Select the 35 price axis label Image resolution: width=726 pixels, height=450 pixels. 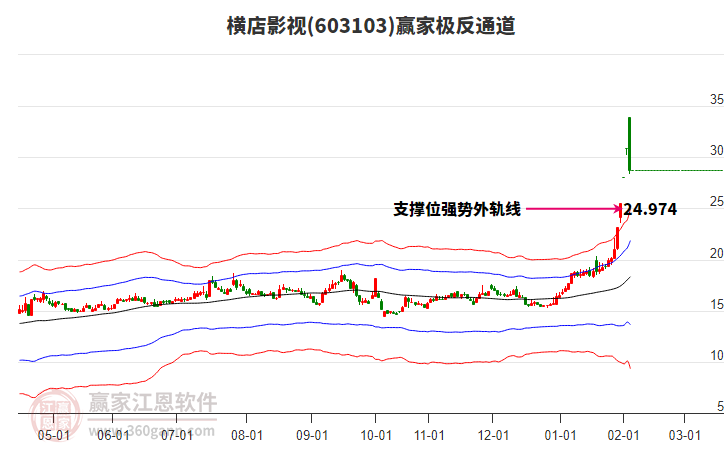(716, 100)
